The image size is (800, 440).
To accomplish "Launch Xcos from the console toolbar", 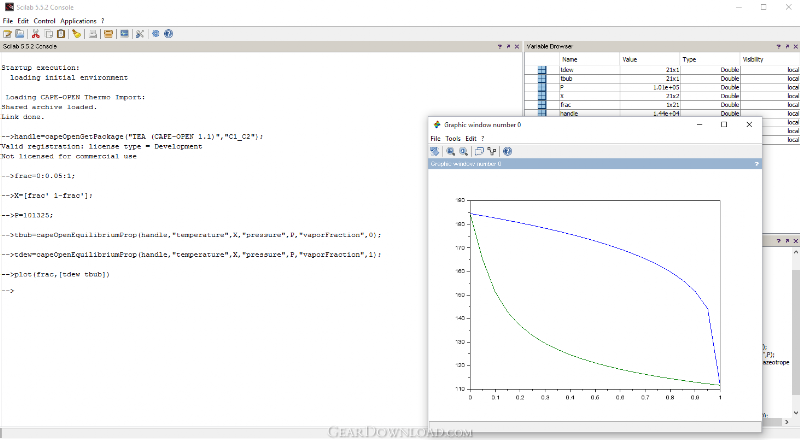I will point(124,34).
